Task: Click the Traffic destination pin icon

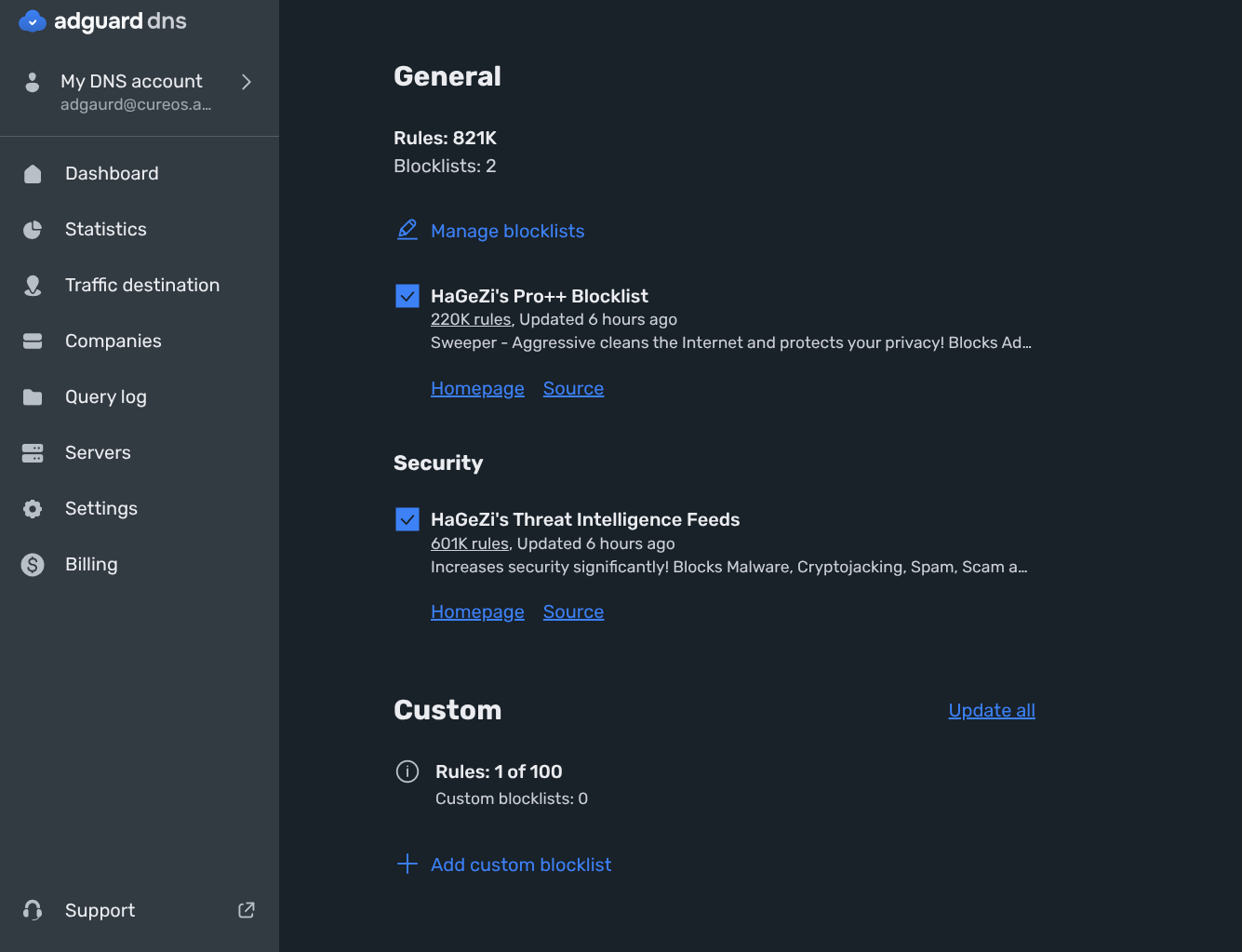Action: coord(33,286)
